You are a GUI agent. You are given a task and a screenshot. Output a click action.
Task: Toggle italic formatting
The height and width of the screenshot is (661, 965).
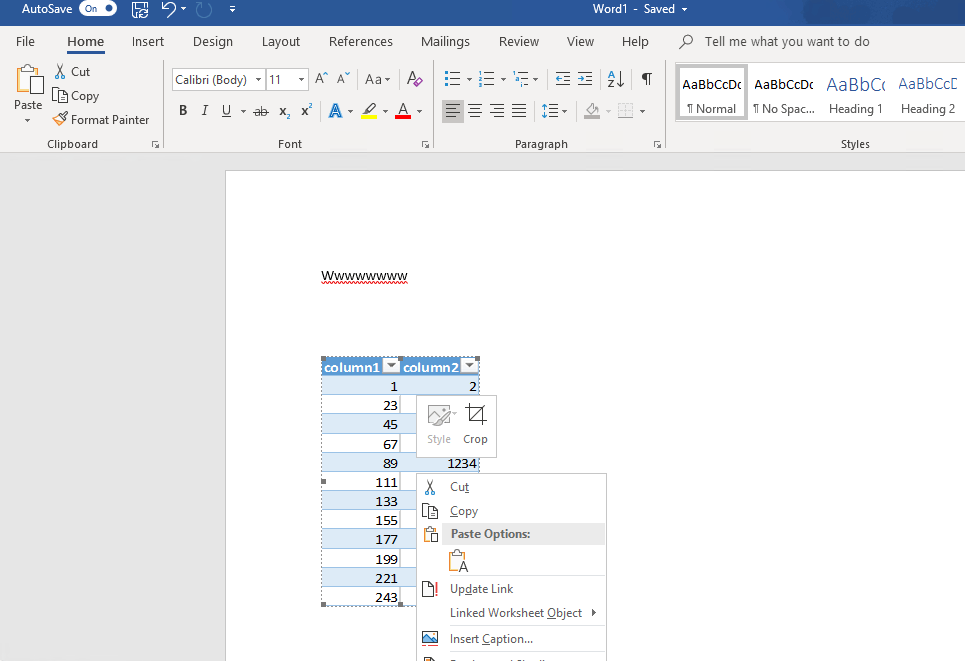(204, 110)
